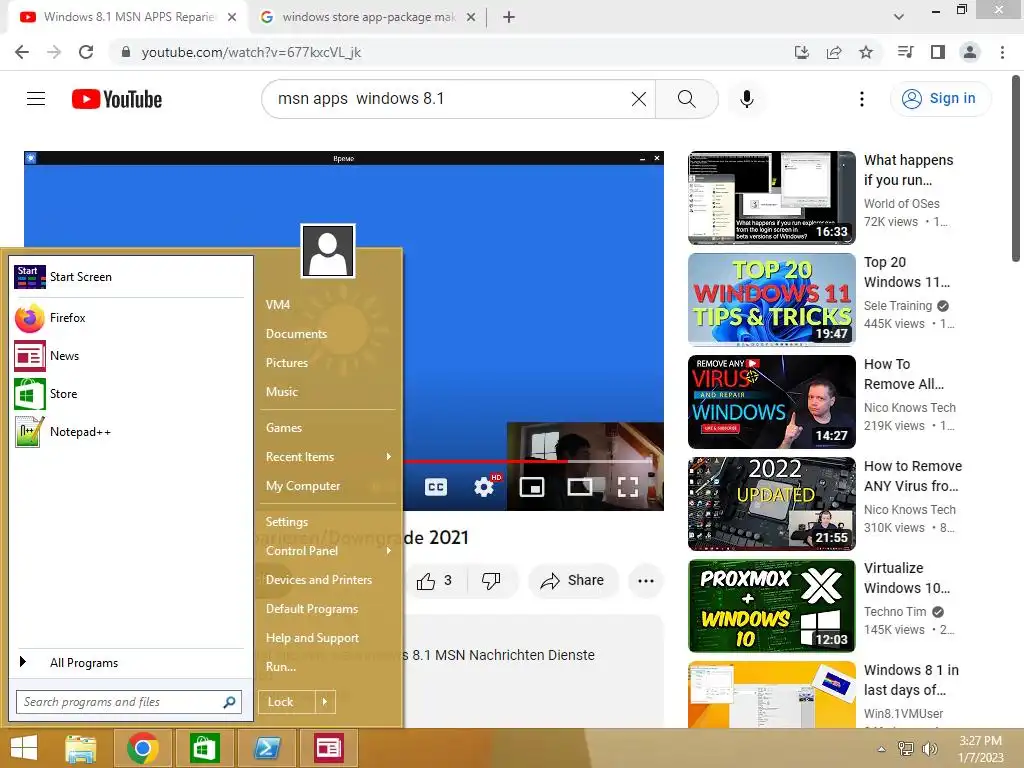The height and width of the screenshot is (768, 1024).
Task: Open Chrome profile avatar
Action: 970,52
